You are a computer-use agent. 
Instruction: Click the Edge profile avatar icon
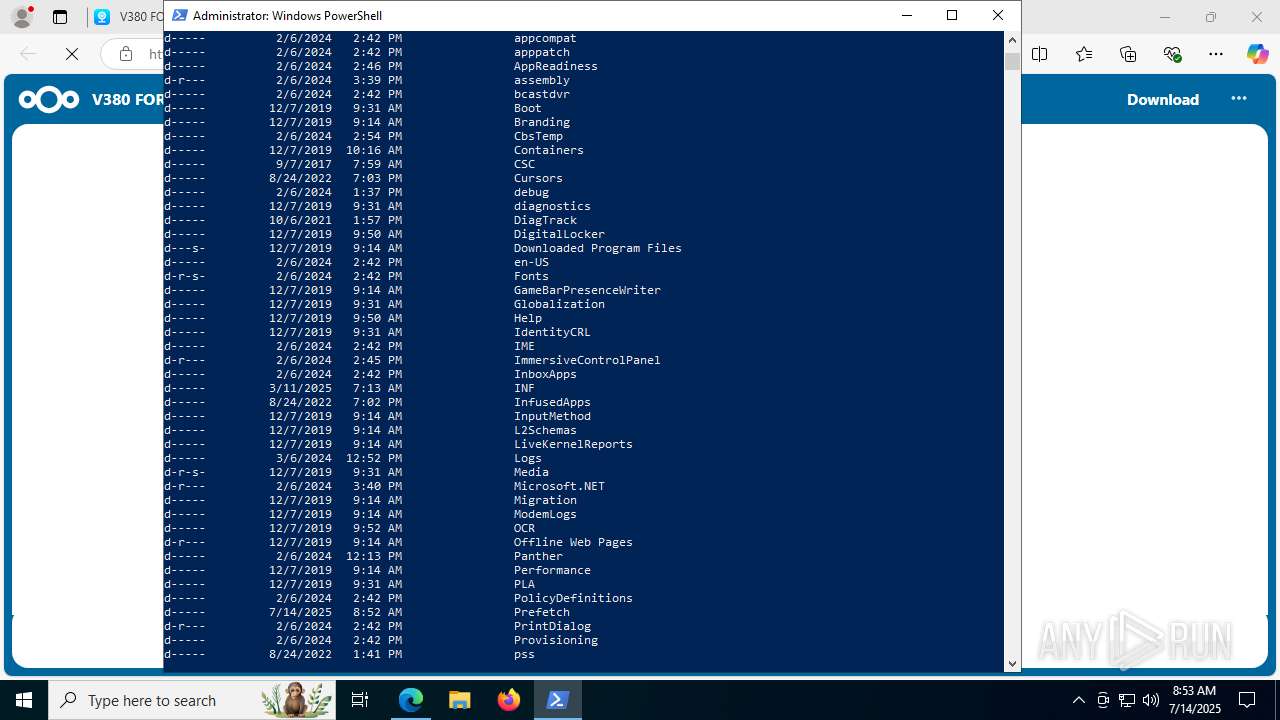(x=22, y=17)
